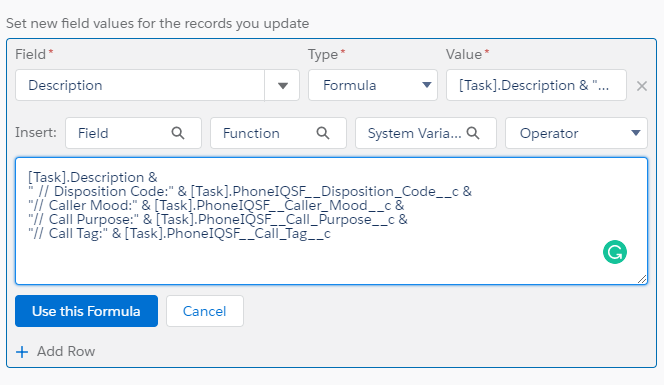Click the '[Task].Description &' formula line
This screenshot has width=664, height=385.
(93, 177)
